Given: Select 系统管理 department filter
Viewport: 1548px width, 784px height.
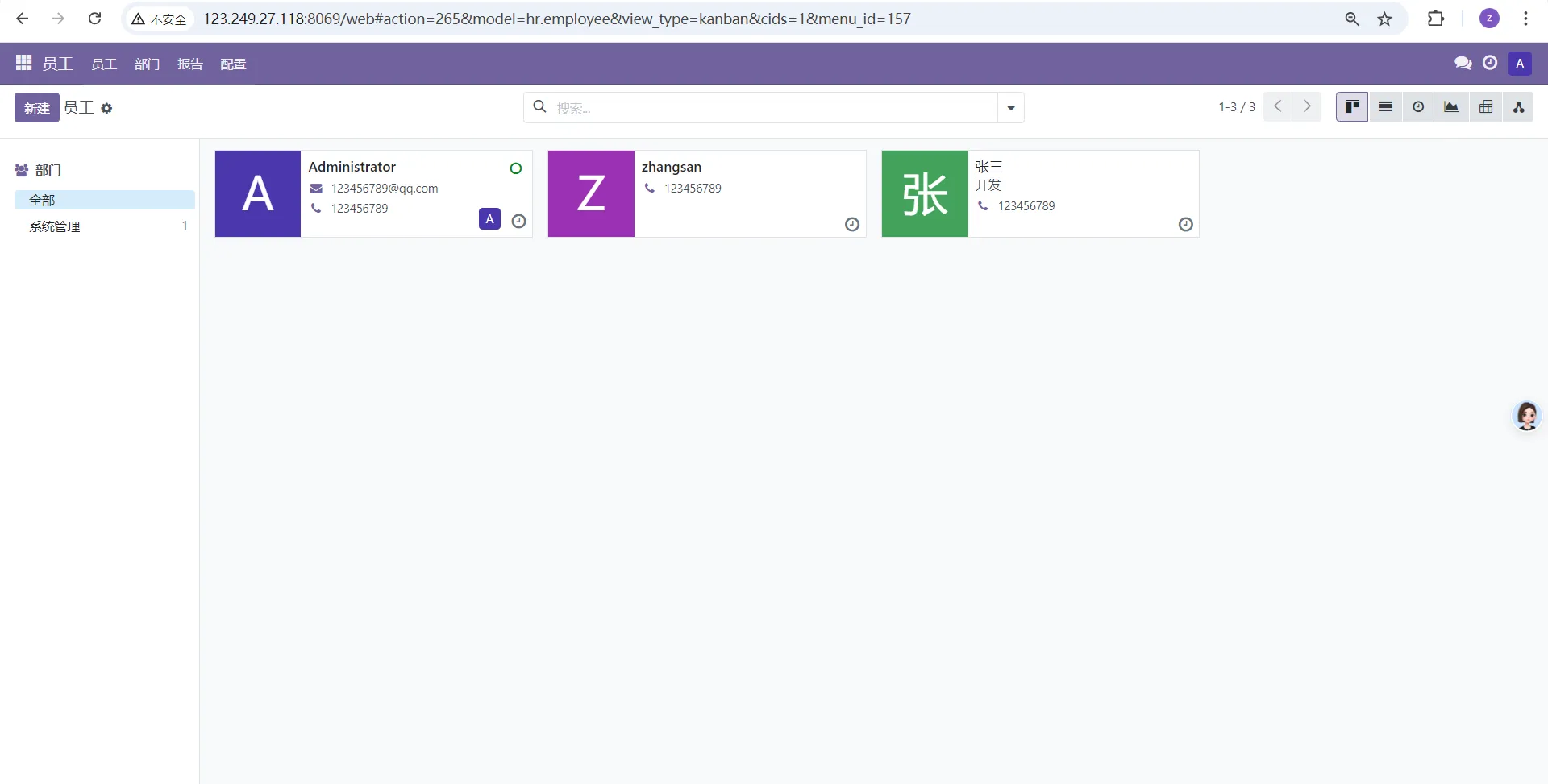Looking at the screenshot, I should (55, 226).
